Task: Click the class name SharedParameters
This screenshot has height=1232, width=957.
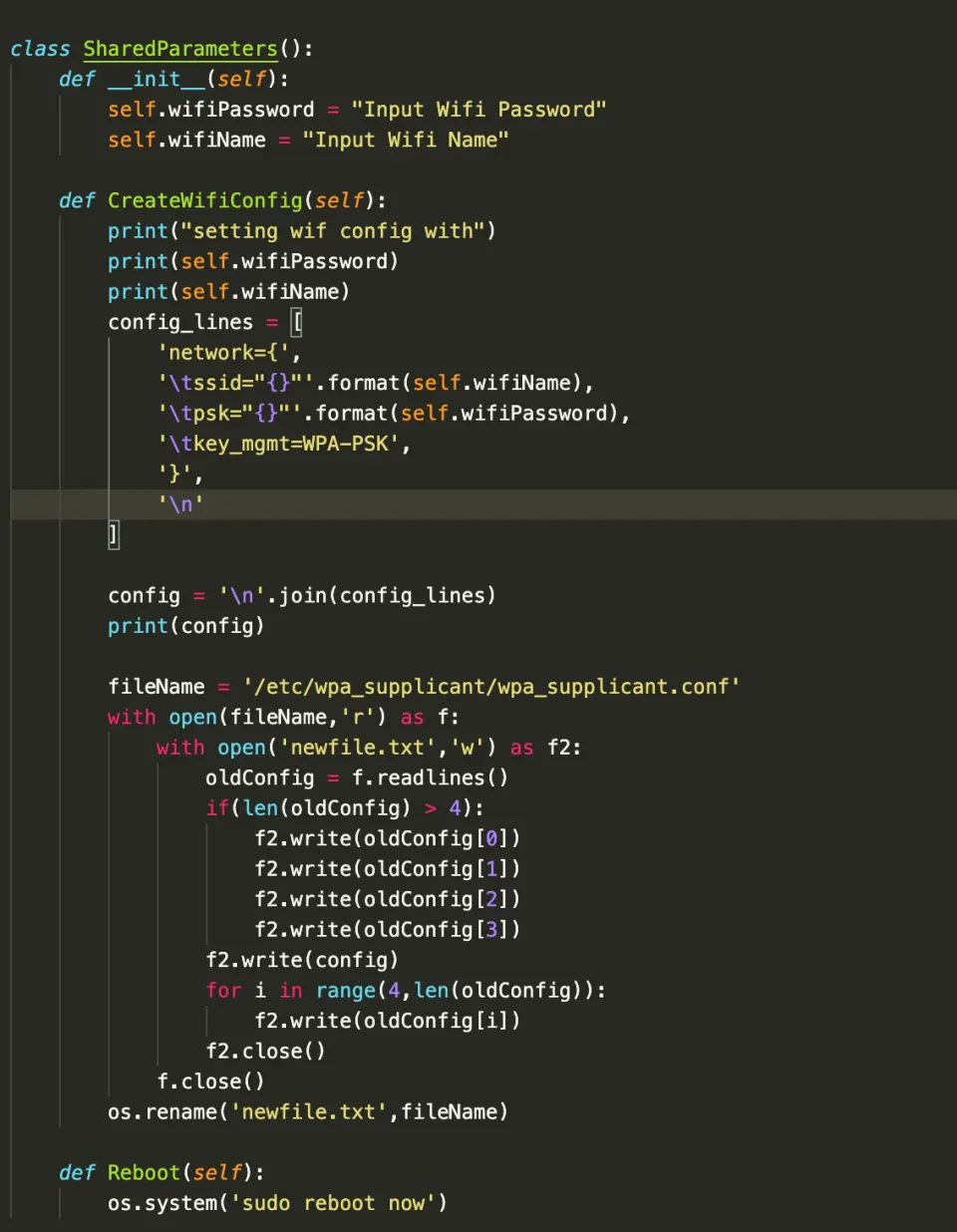Action: tap(180, 49)
